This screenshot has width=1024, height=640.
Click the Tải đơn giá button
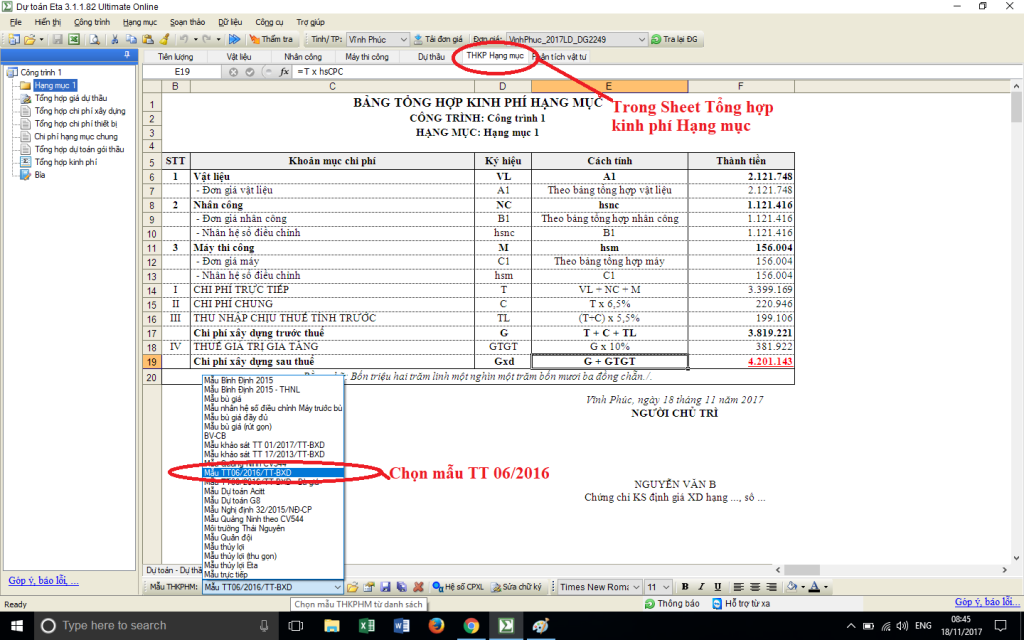(x=440, y=39)
